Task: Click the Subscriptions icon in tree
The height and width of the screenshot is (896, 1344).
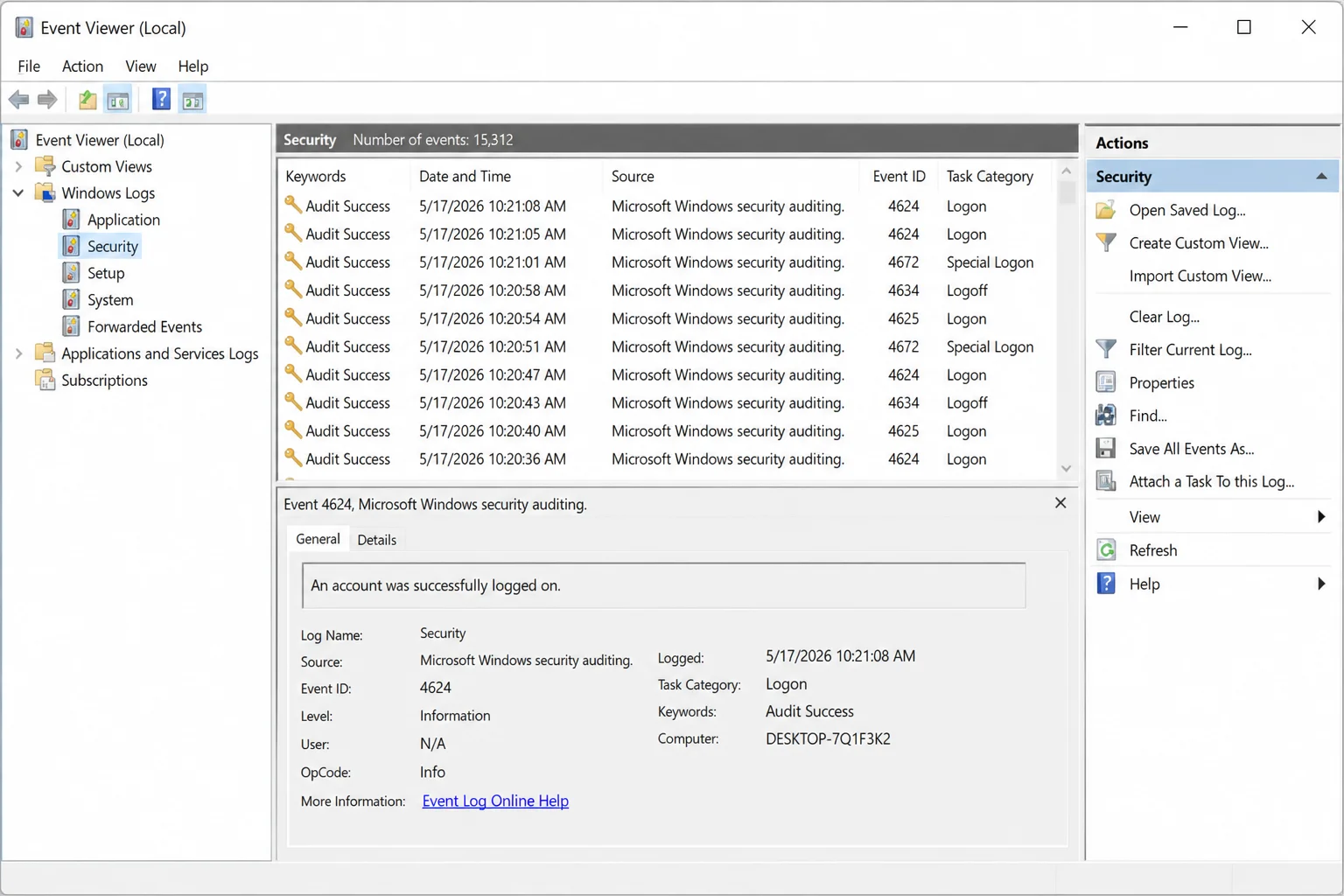Action: click(45, 380)
